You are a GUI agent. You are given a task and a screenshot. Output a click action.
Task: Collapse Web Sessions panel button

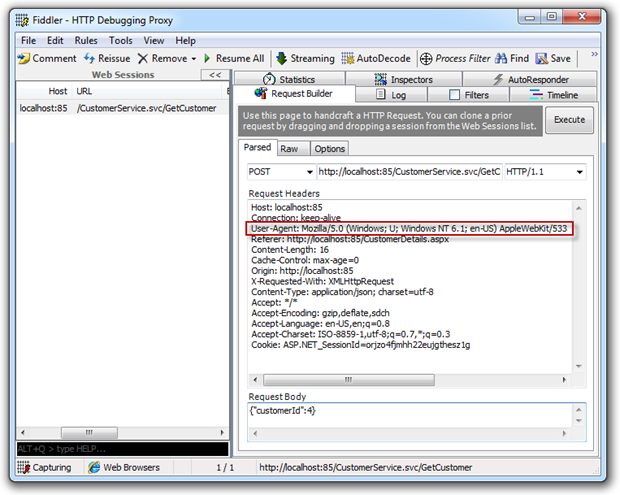click(215, 75)
